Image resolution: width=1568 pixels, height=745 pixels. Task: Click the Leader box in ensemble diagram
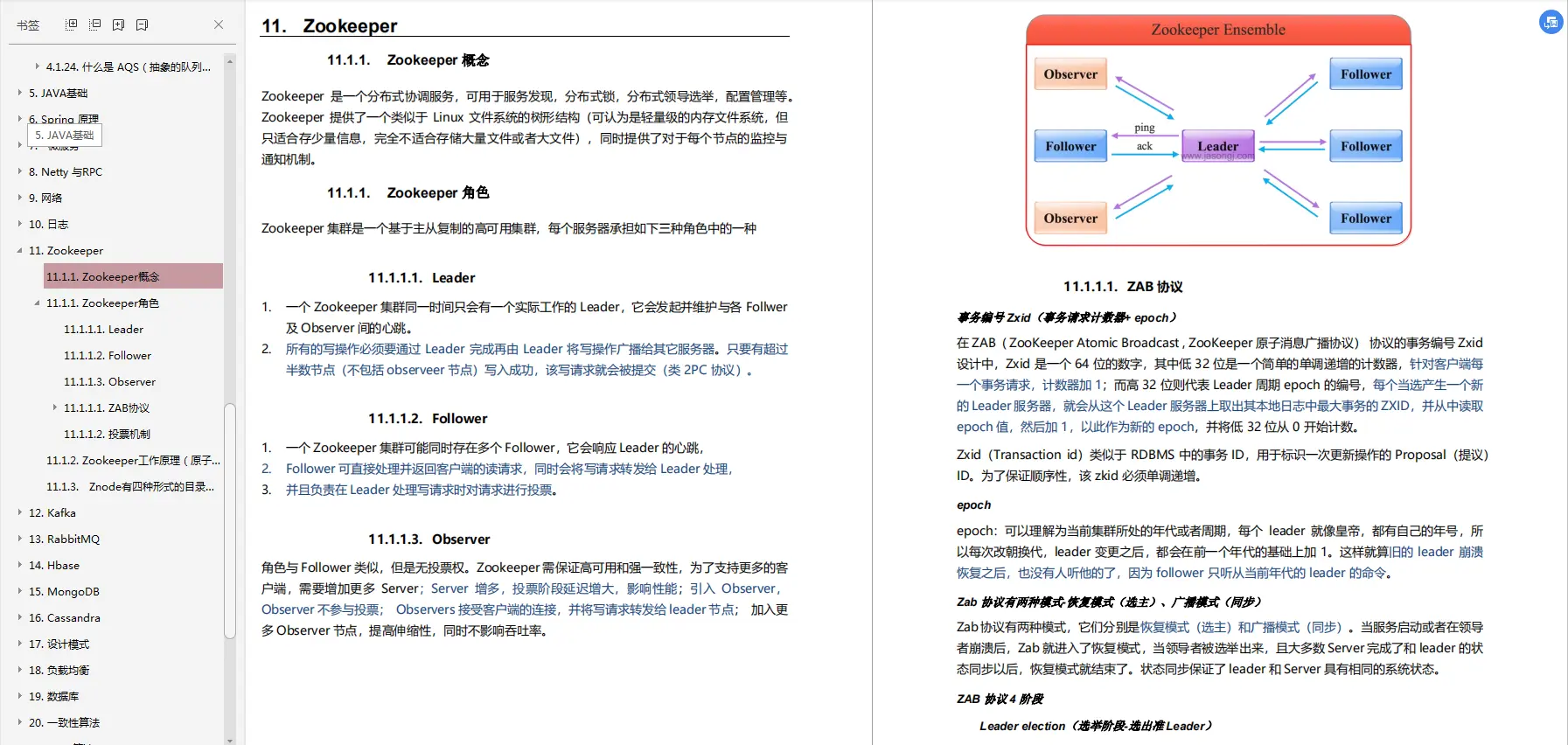coord(1218,146)
